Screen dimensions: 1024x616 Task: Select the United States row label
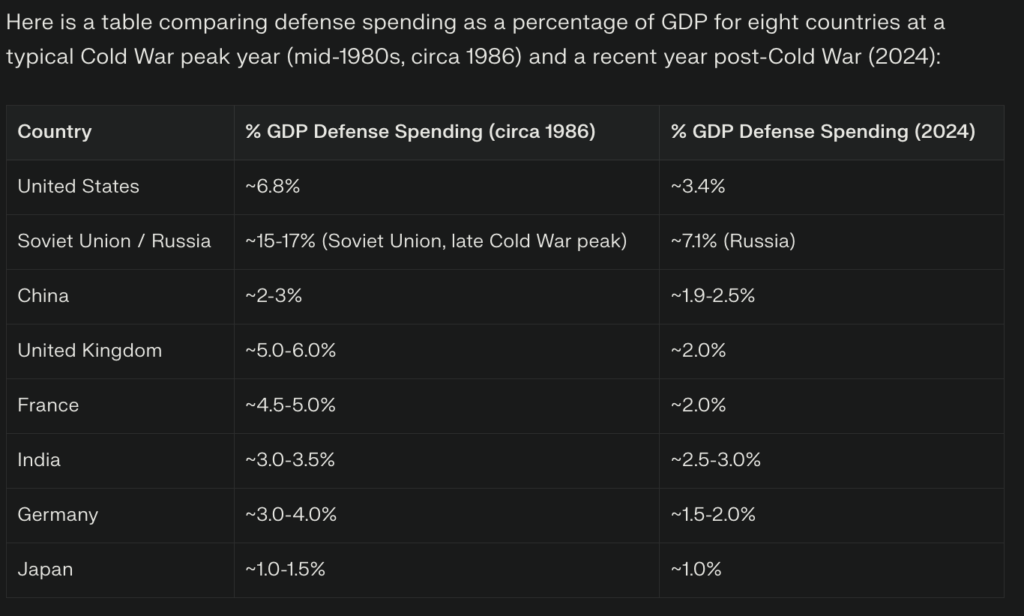click(79, 187)
